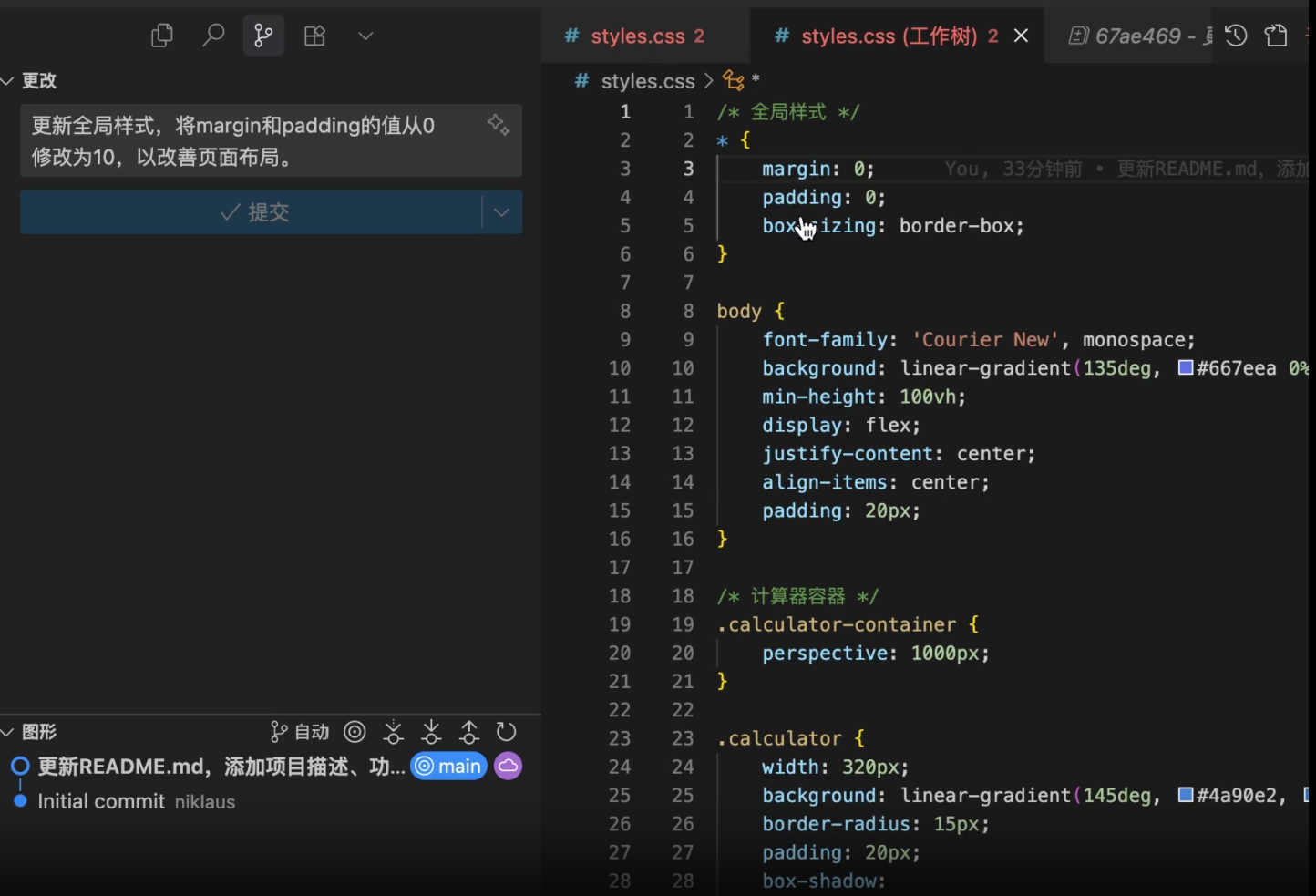
Task: Click the purple cloud remote badge
Action: click(x=508, y=766)
